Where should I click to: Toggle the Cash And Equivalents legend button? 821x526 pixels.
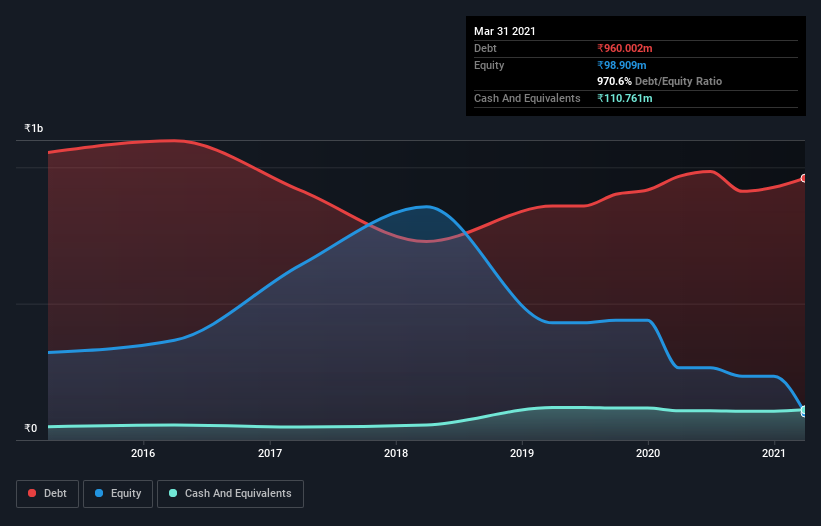coord(230,494)
